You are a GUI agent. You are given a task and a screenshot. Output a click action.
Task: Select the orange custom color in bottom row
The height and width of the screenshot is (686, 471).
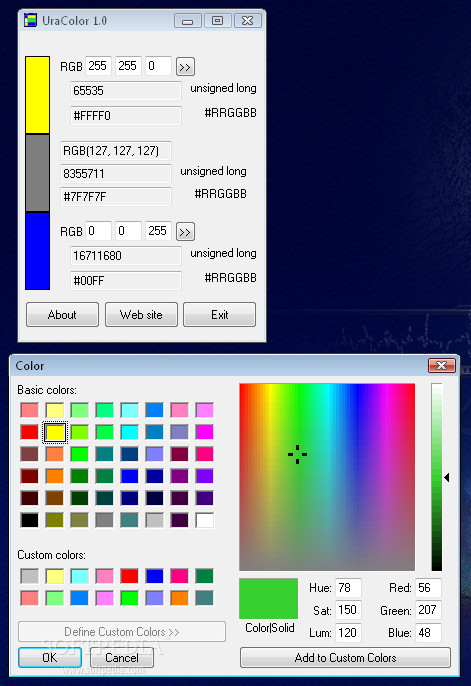[x=180, y=598]
